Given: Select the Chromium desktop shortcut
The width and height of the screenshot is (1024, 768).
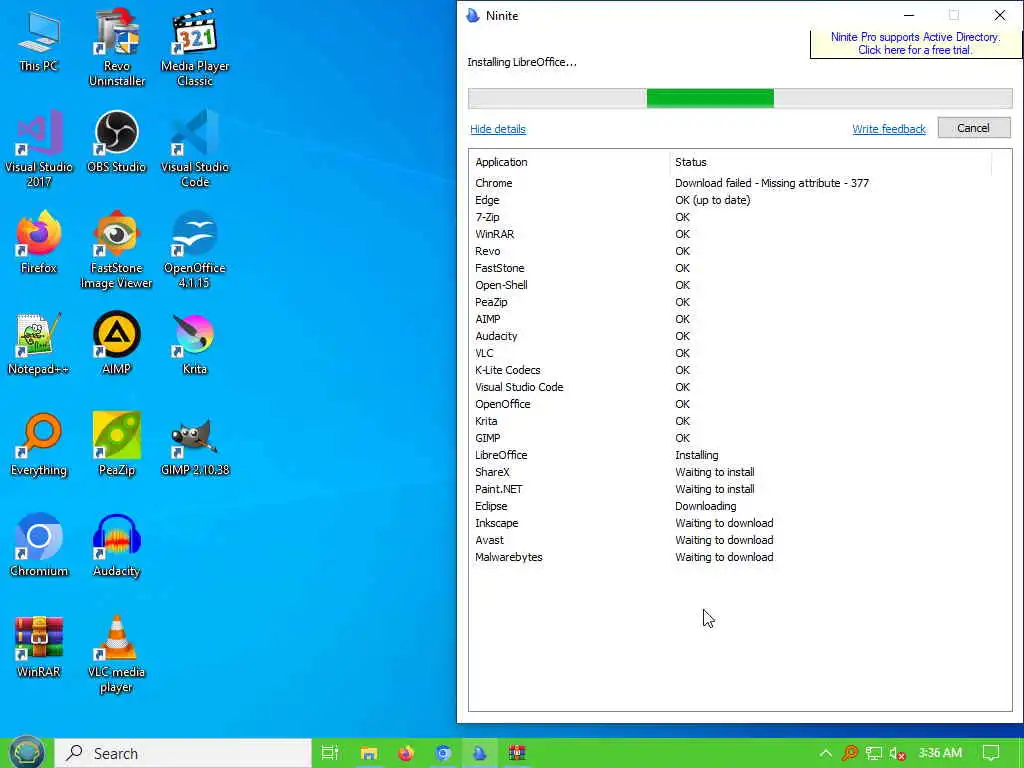Looking at the screenshot, I should coord(39,545).
